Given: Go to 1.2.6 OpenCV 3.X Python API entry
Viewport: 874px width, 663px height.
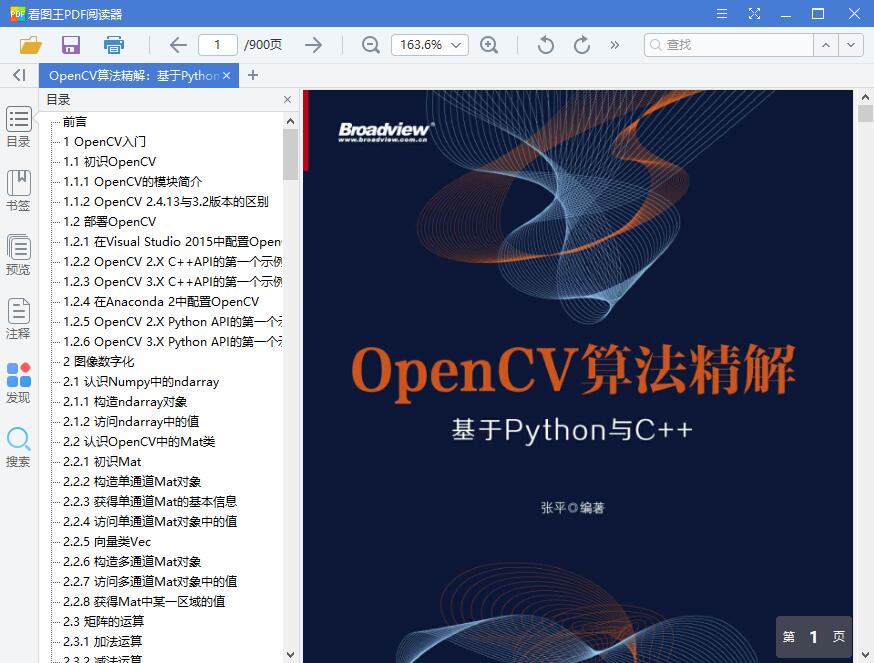Looking at the screenshot, I should coord(172,342).
